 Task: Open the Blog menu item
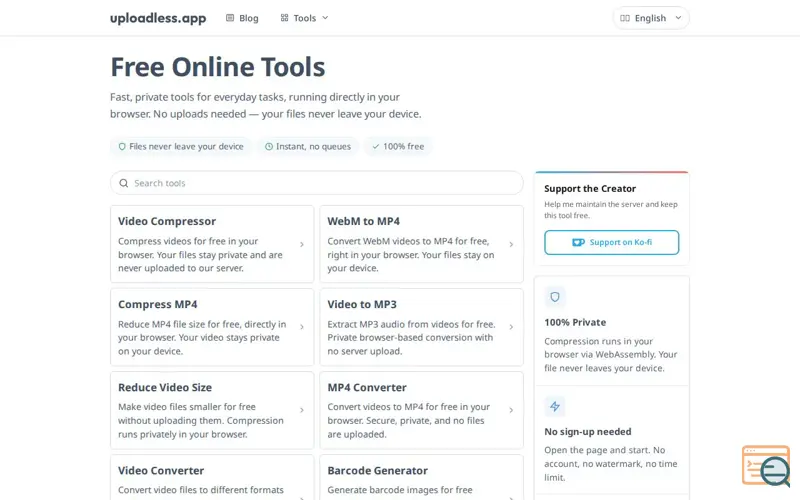coord(242,18)
